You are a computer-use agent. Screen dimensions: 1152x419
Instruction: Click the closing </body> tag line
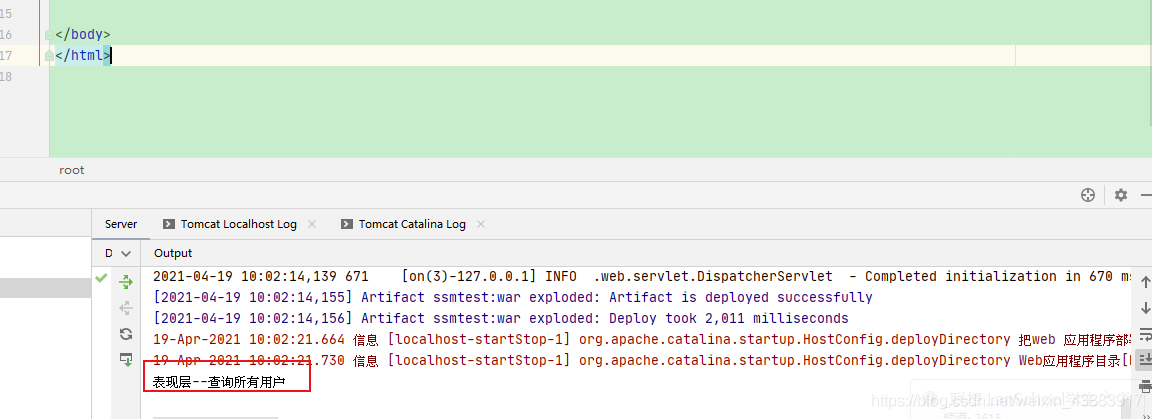point(82,35)
